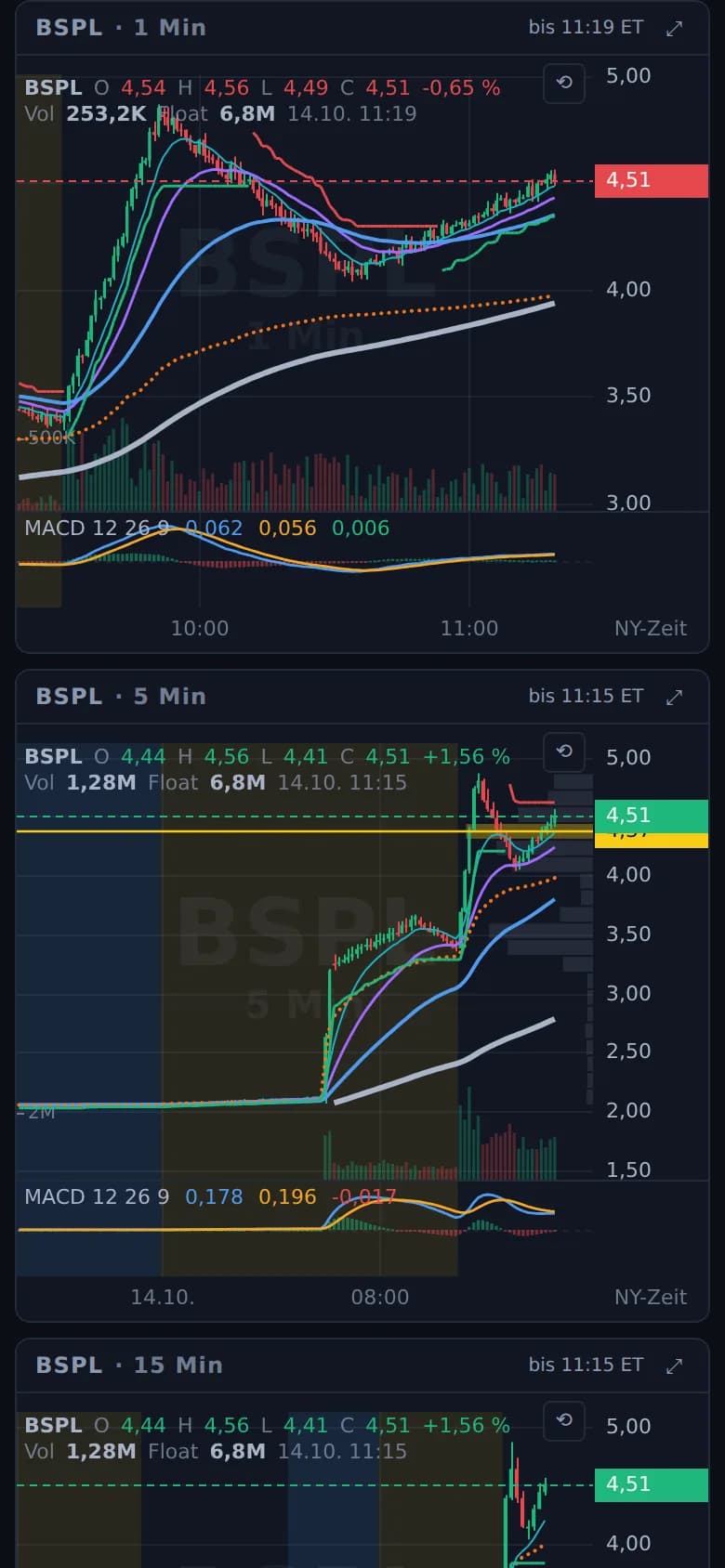725x1568 pixels.
Task: Expand the BSPL 5 Min chart fullscreen
Action: 675,697
